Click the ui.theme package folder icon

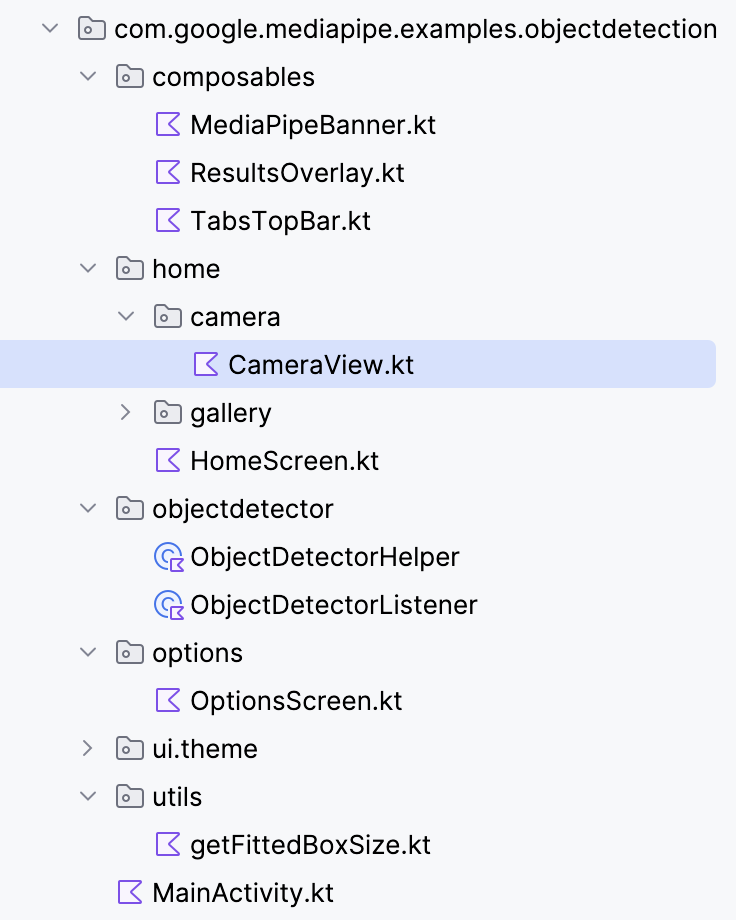130,748
